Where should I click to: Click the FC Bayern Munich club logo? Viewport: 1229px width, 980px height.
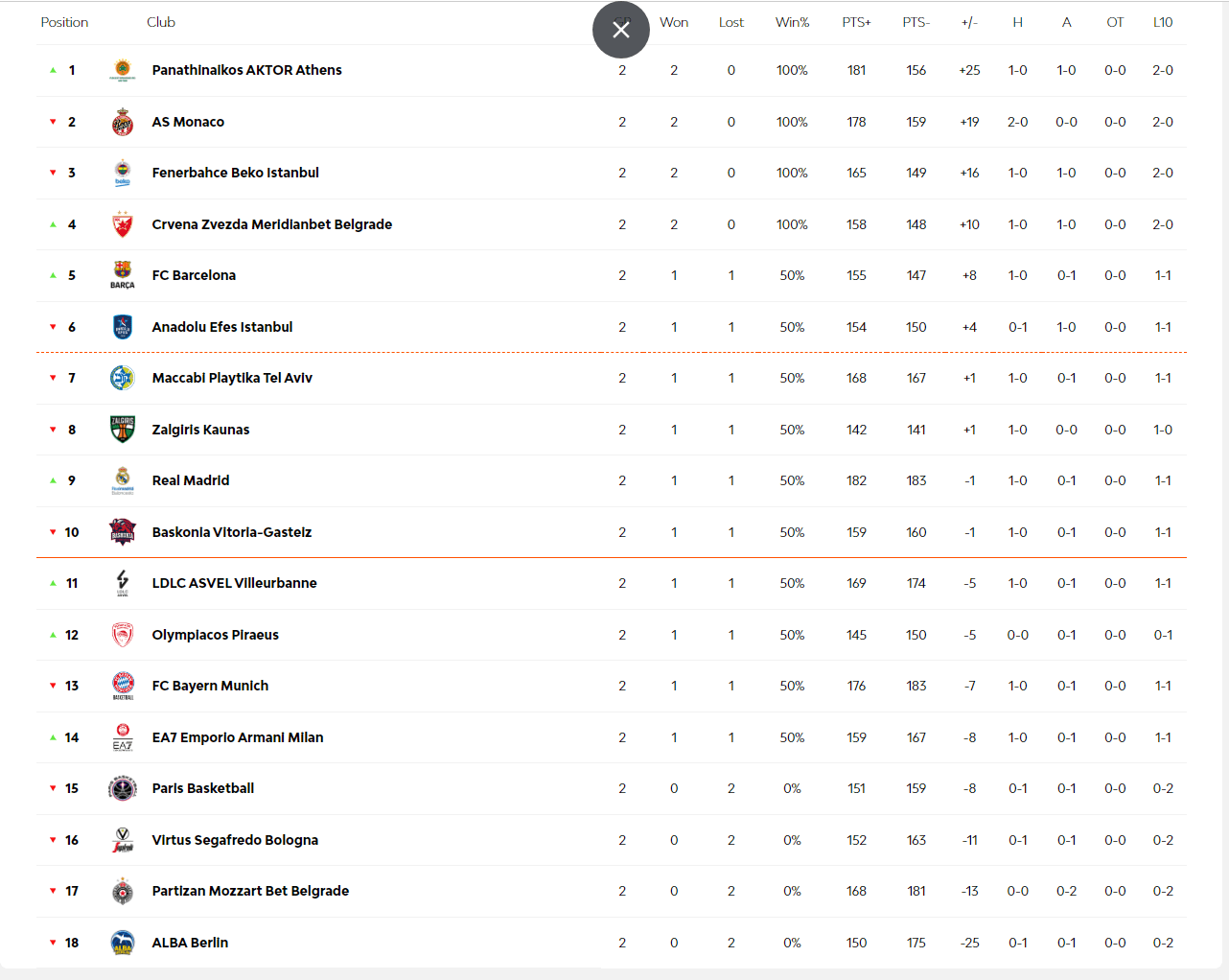click(123, 686)
